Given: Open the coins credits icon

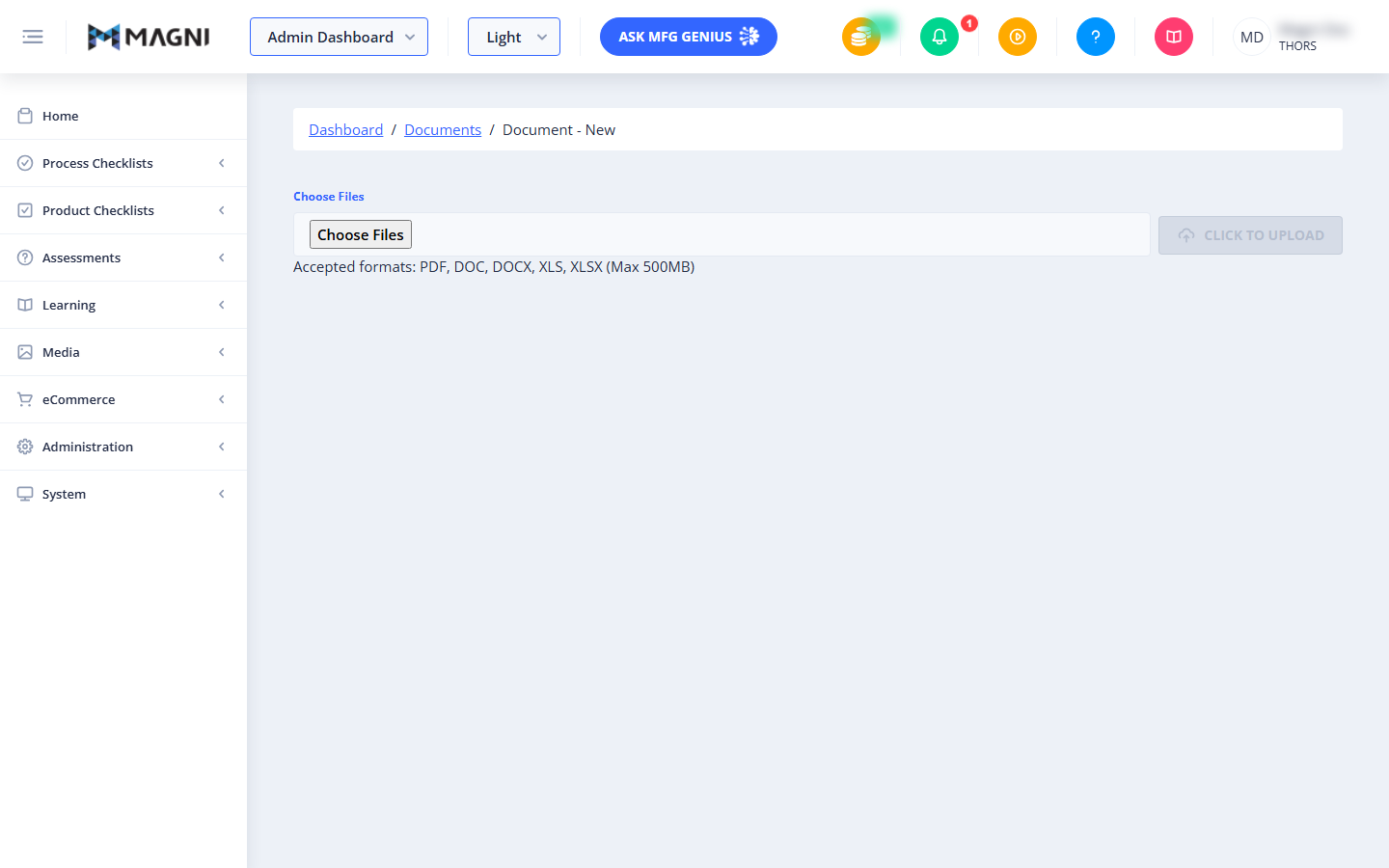Looking at the screenshot, I should tap(861, 37).
